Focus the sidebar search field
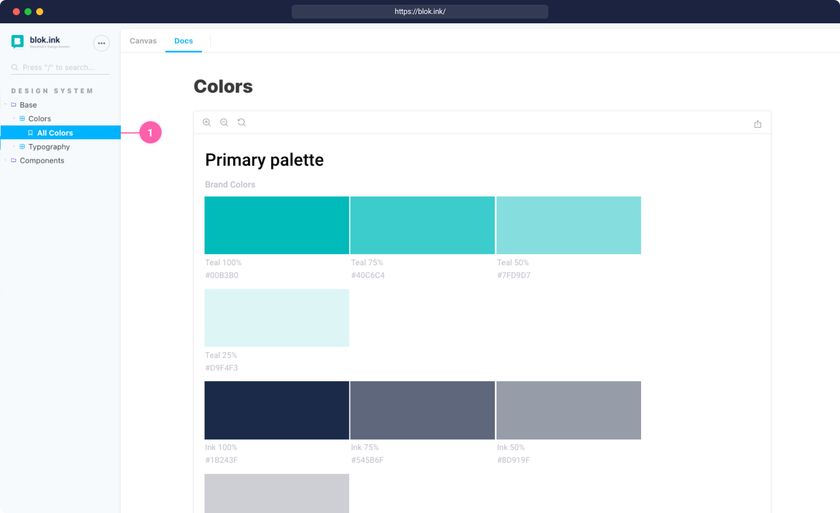This screenshot has width=840, height=513. click(60, 68)
